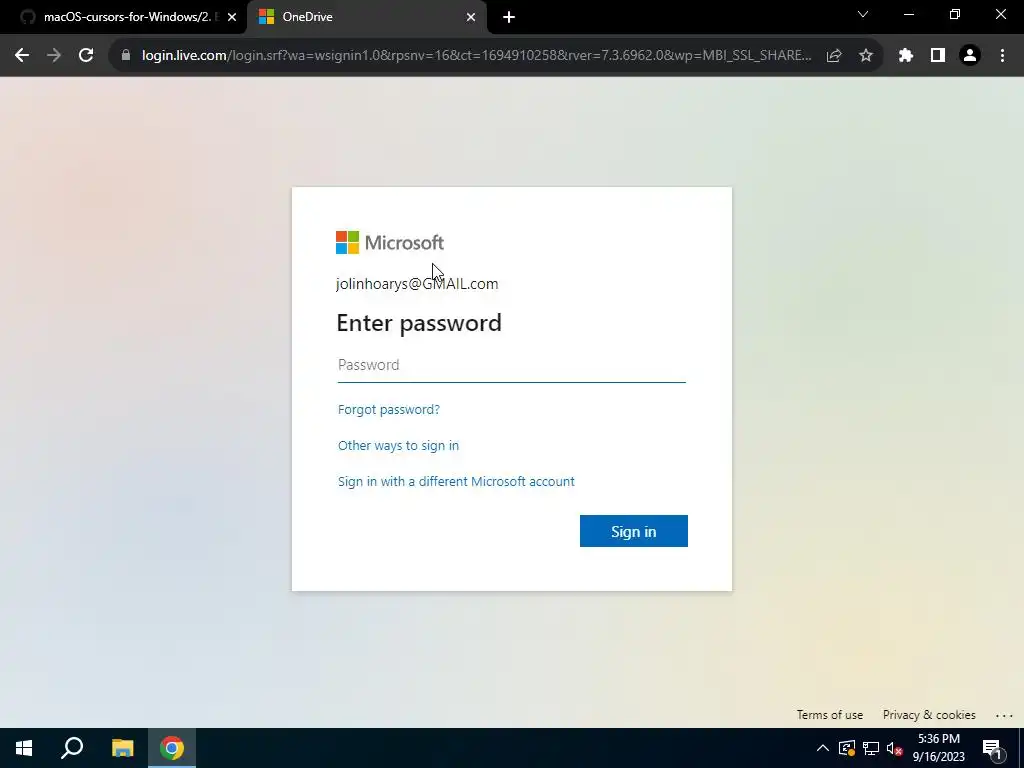Click the muted volume tray icon
Viewport: 1024px width, 768px height.
pos(895,748)
